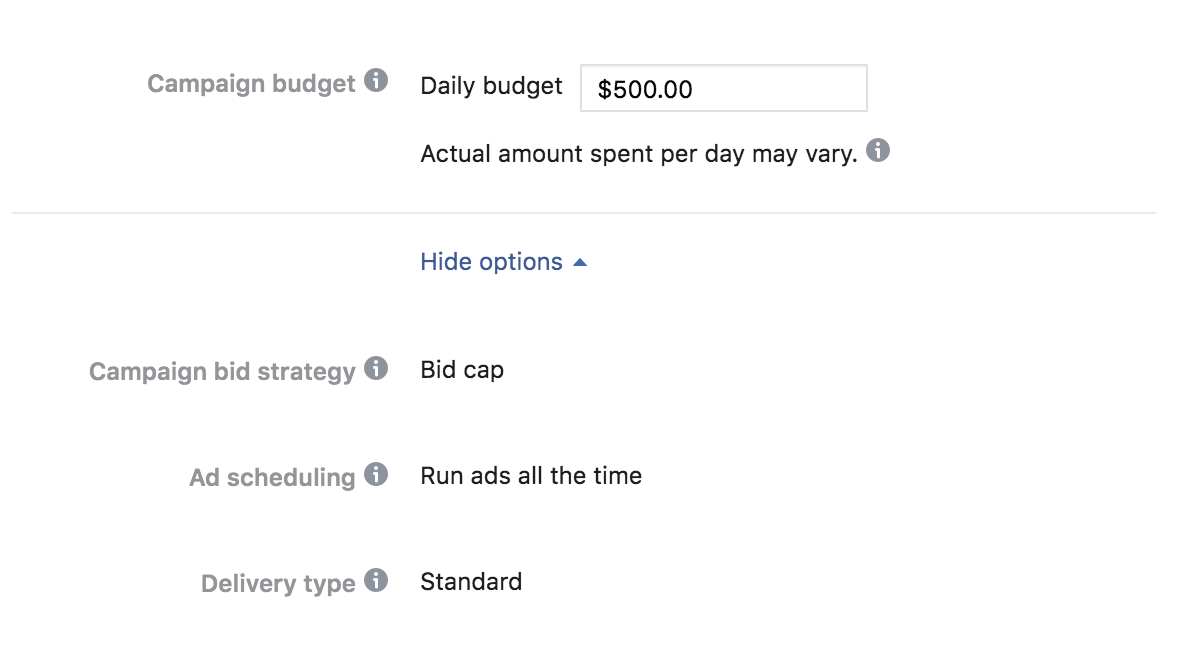Click the Delivery type info icon
The height and width of the screenshot is (646, 1182).
pyautogui.click(x=376, y=580)
